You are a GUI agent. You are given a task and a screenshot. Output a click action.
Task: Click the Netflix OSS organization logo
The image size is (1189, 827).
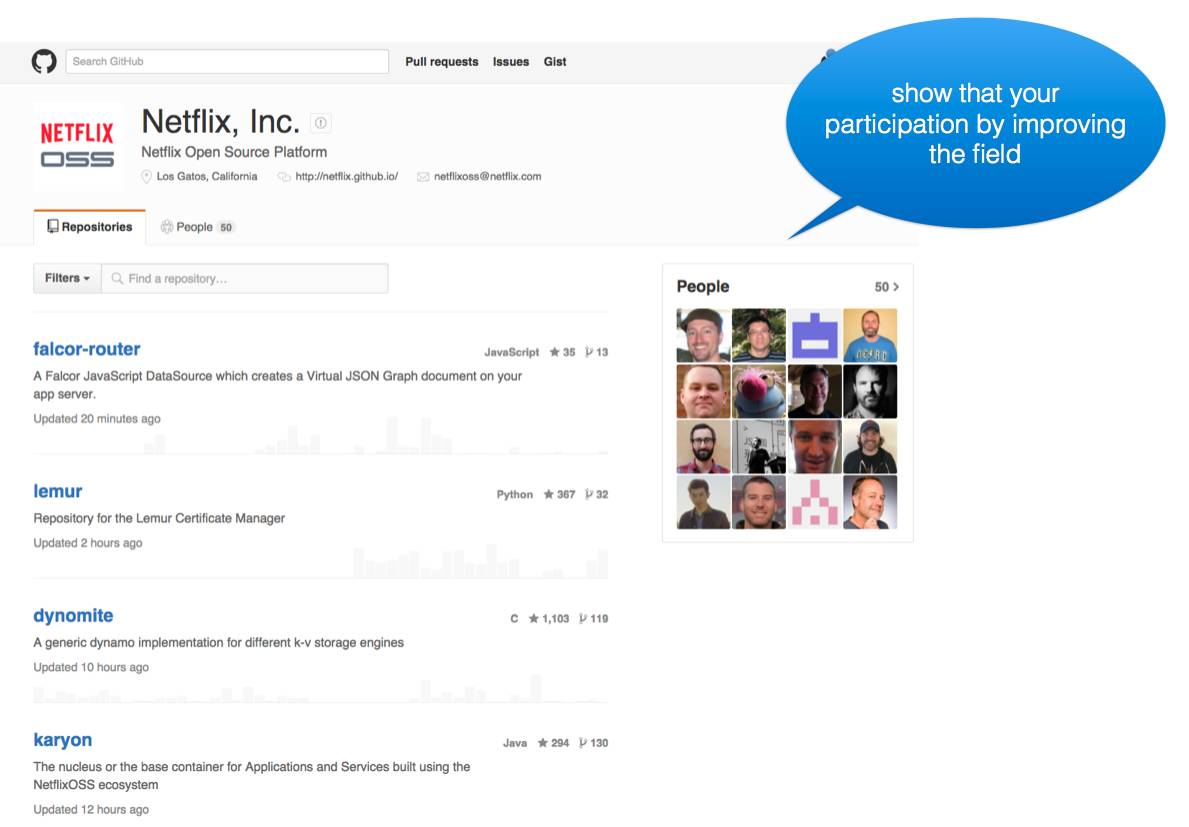point(77,146)
